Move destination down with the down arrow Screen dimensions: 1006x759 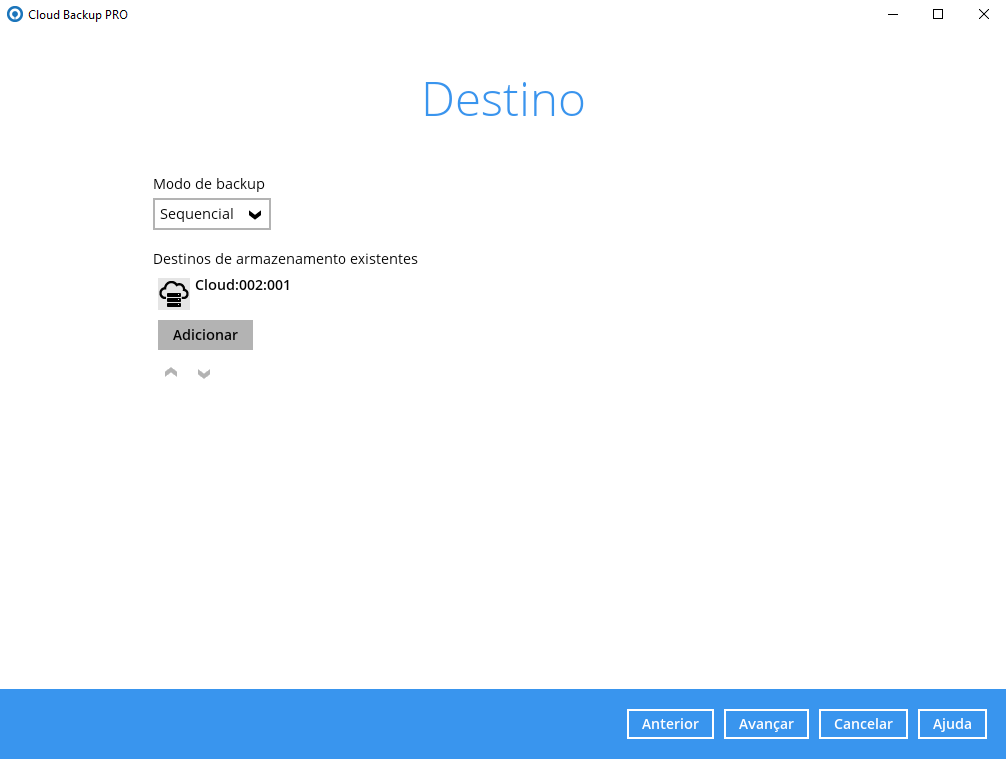204,374
